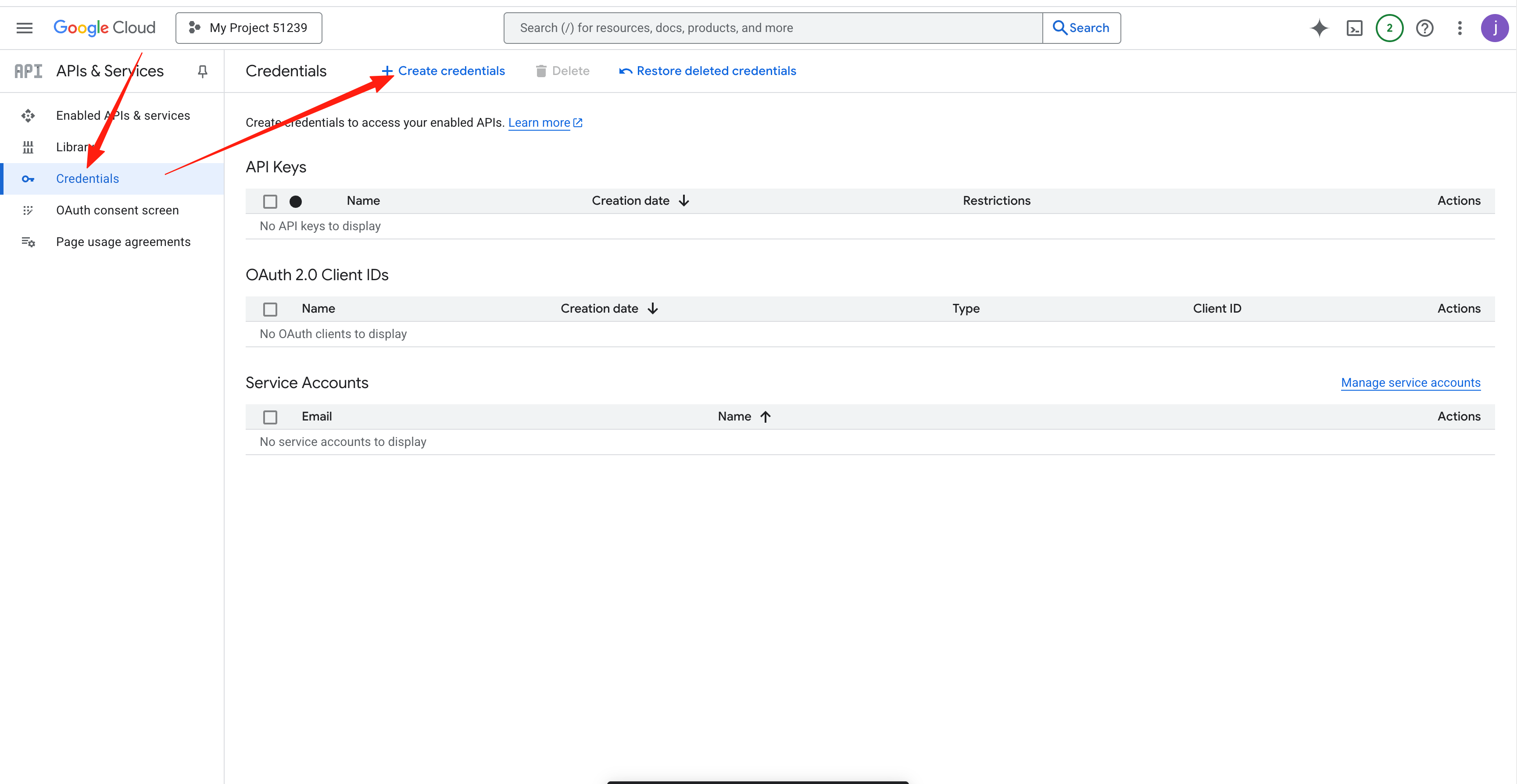The height and width of the screenshot is (784, 1517).
Task: Toggle API Keys select-all checkbox
Action: (270, 201)
